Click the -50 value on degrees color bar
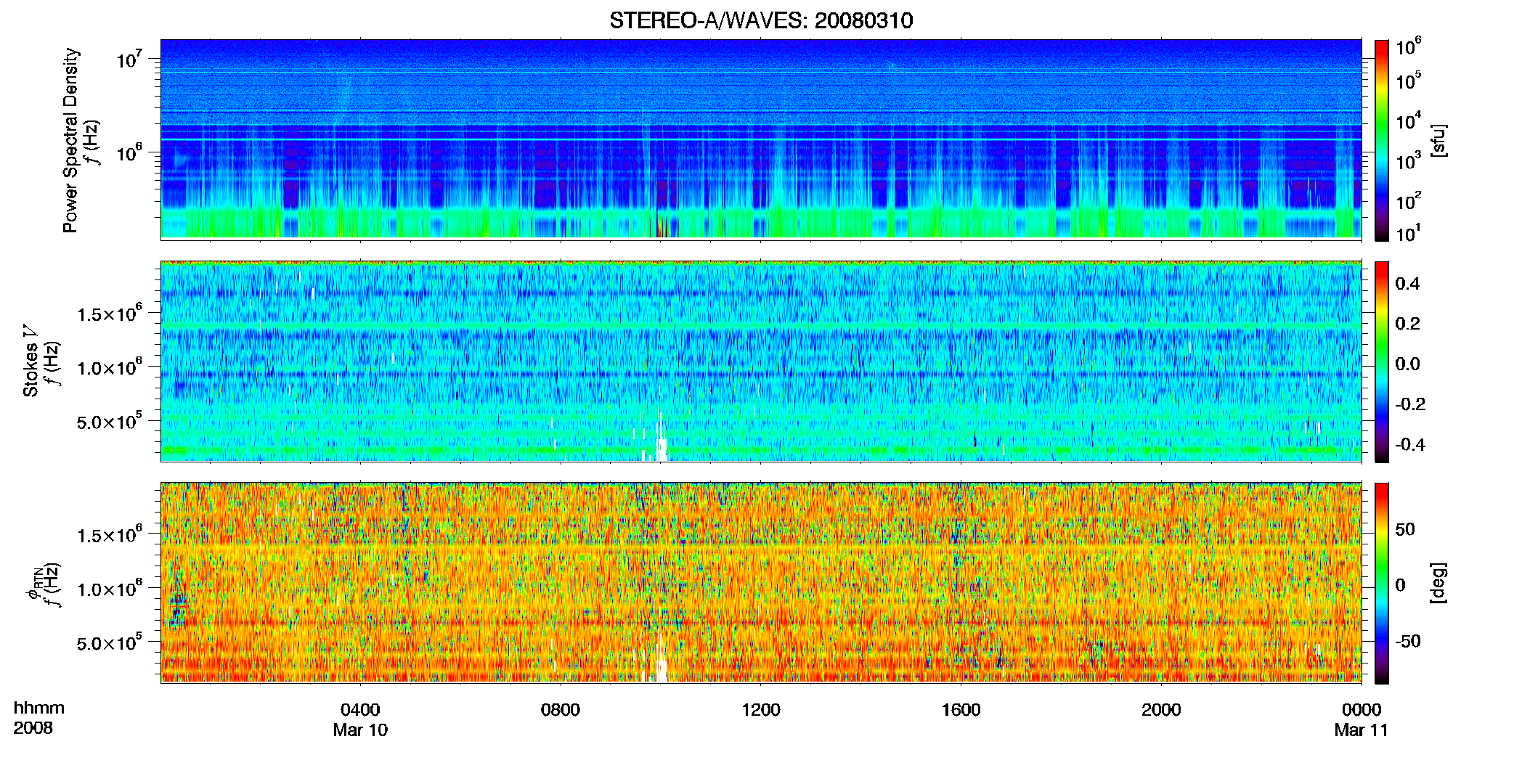This screenshot has width=1522, height=784. coord(1408,641)
